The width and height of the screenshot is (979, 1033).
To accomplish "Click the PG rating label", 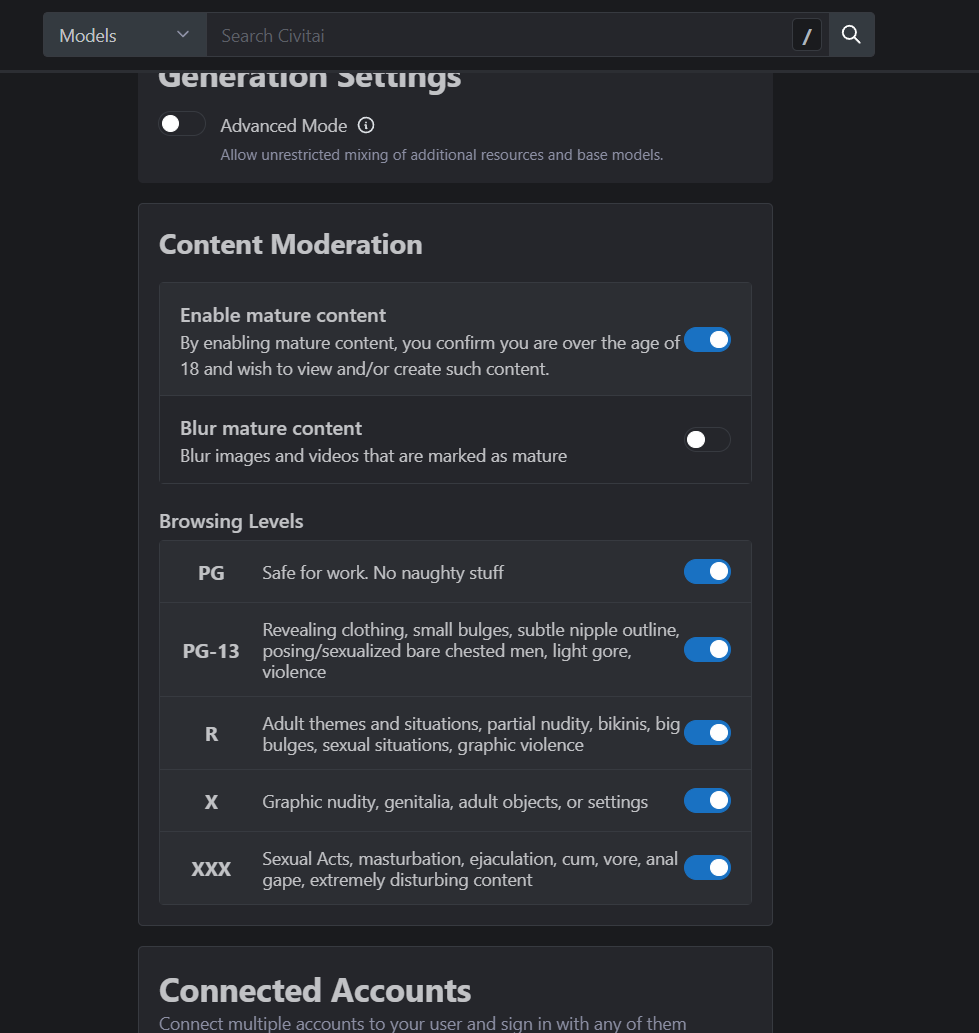I will tap(211, 573).
